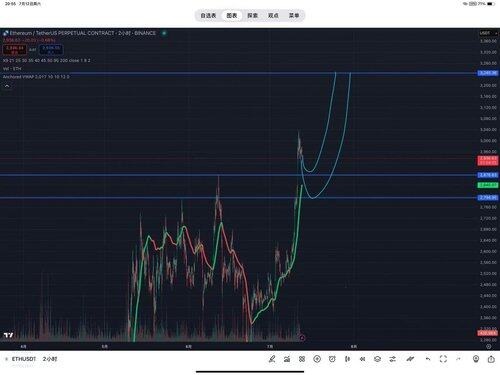Tap the green market status dot

point(164,33)
